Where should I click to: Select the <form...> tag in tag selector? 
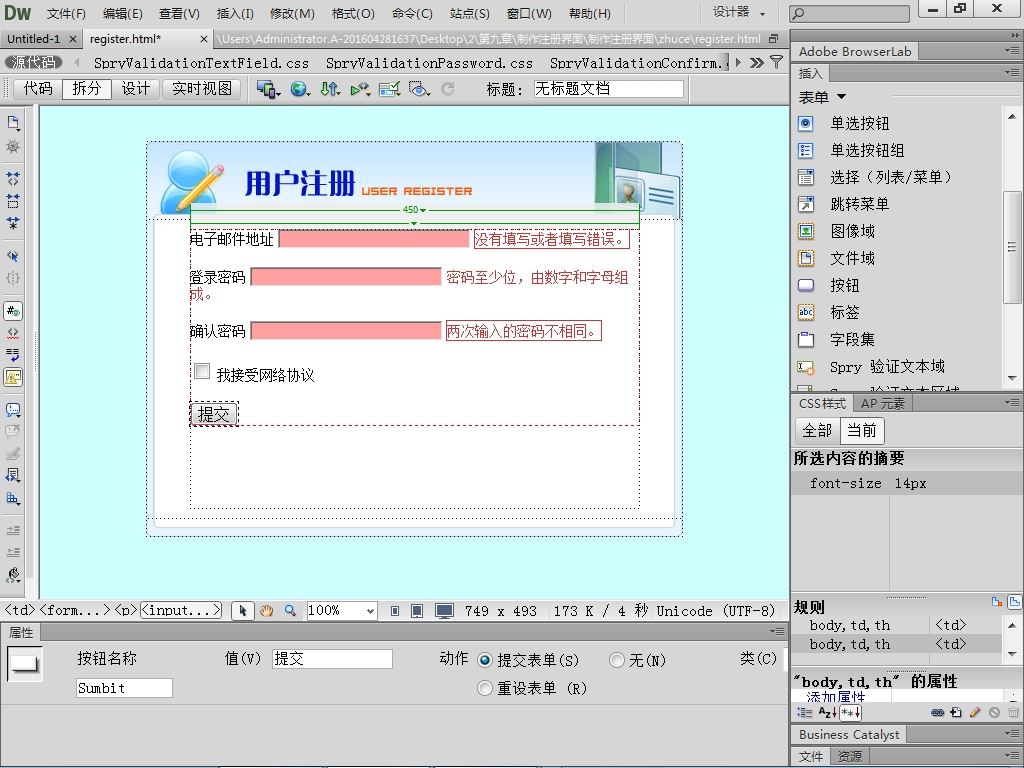76,611
